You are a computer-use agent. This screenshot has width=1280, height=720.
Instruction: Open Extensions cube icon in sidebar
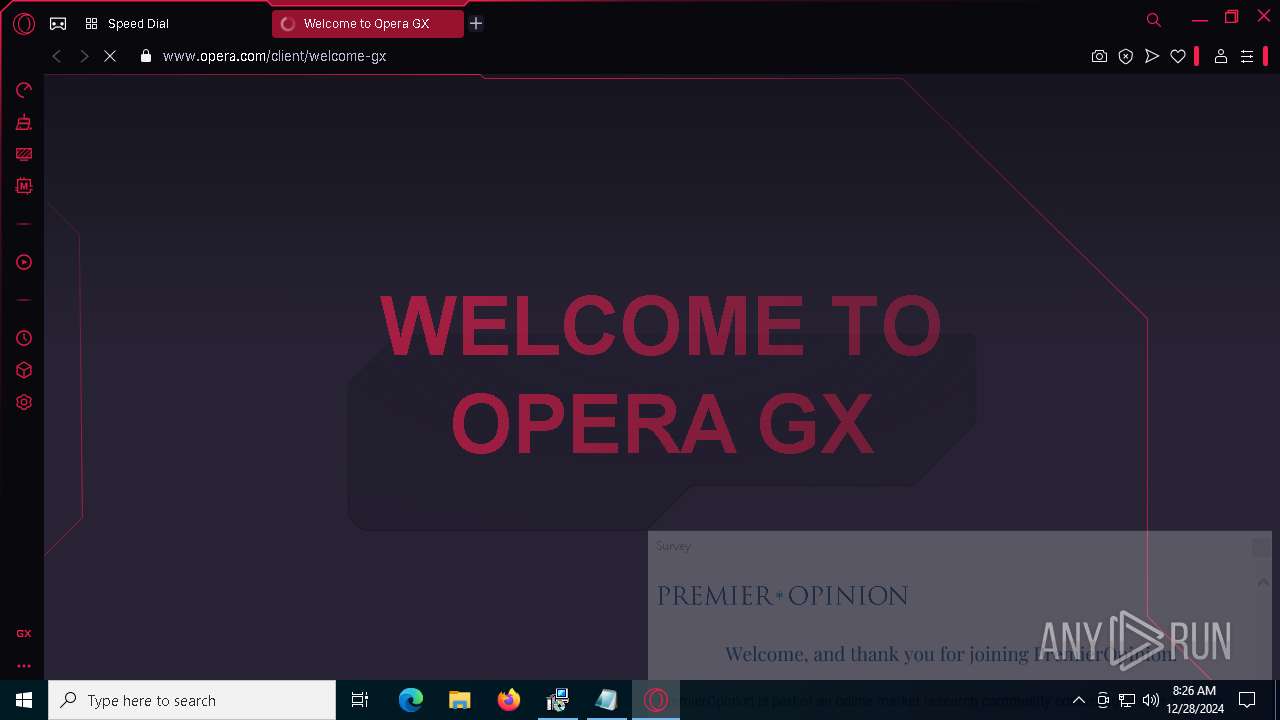click(x=24, y=370)
